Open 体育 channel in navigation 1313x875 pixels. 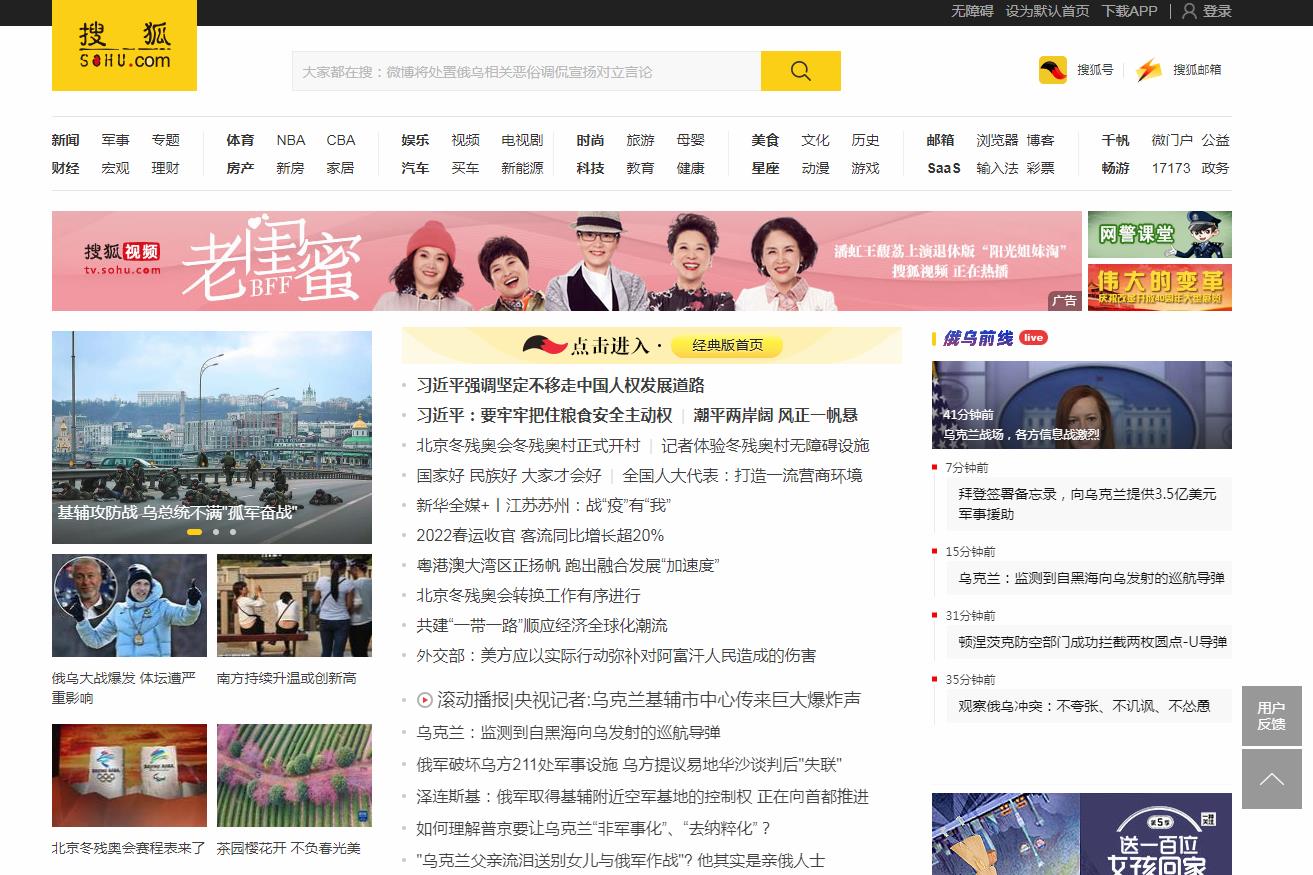coord(240,140)
